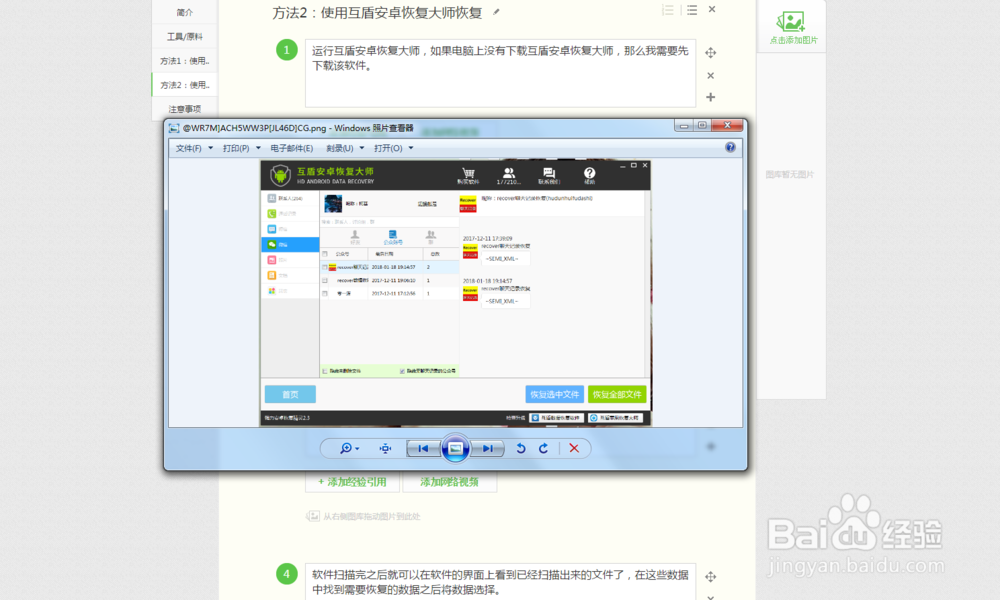Toggle the unordered list formatting icon
The width and height of the screenshot is (1000, 600).
(691, 9)
